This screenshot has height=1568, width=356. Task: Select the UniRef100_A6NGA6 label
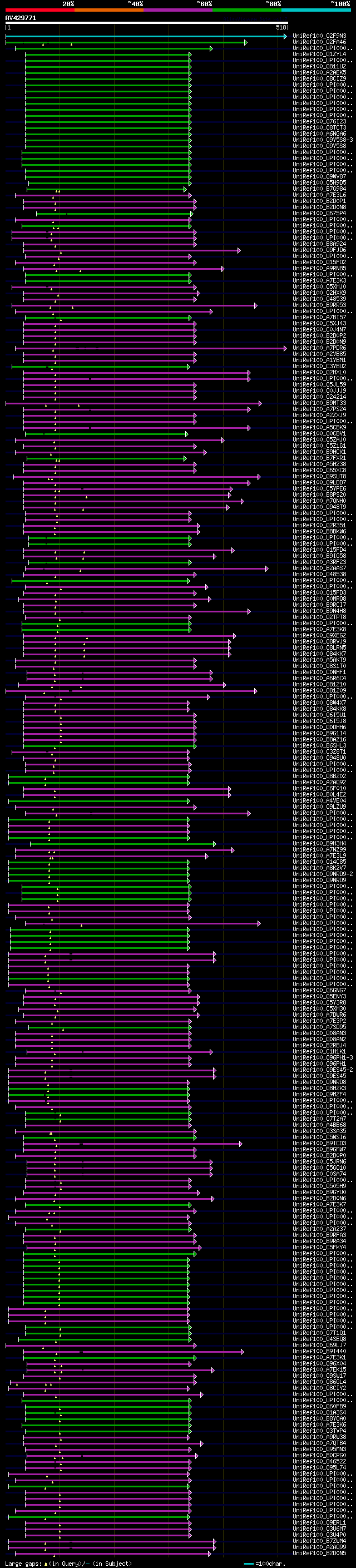[x=319, y=134]
